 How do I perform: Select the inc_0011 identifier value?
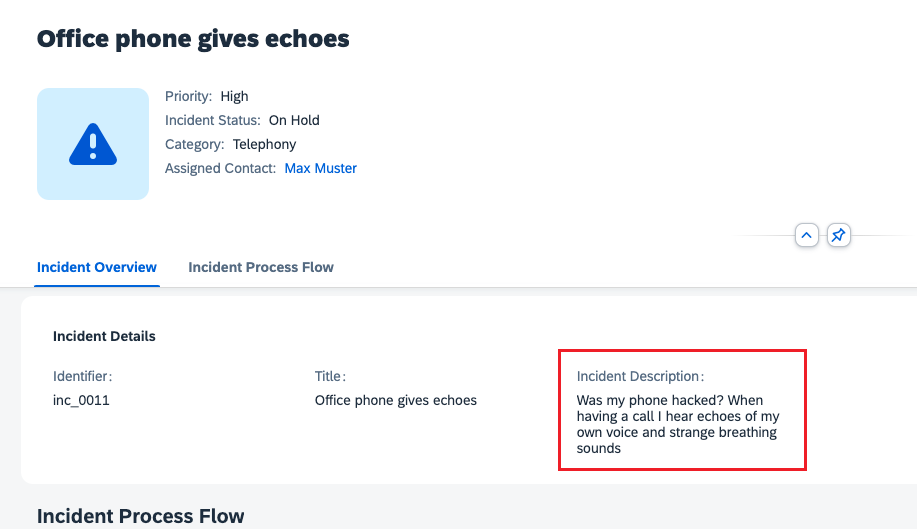click(x=81, y=400)
